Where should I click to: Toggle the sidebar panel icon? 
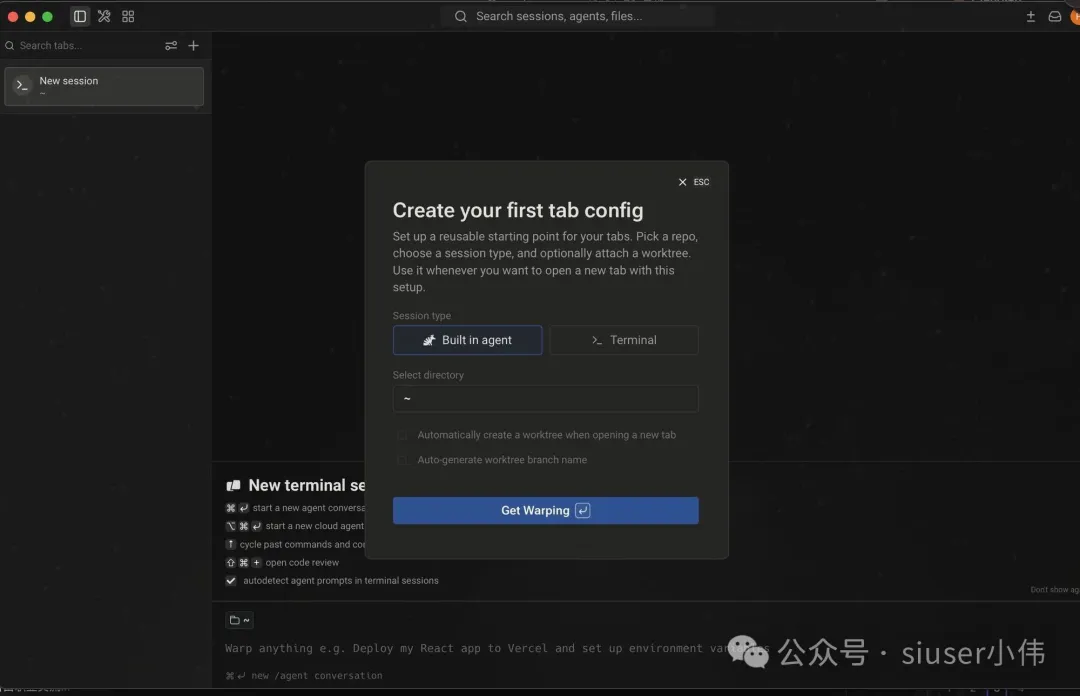coord(80,16)
